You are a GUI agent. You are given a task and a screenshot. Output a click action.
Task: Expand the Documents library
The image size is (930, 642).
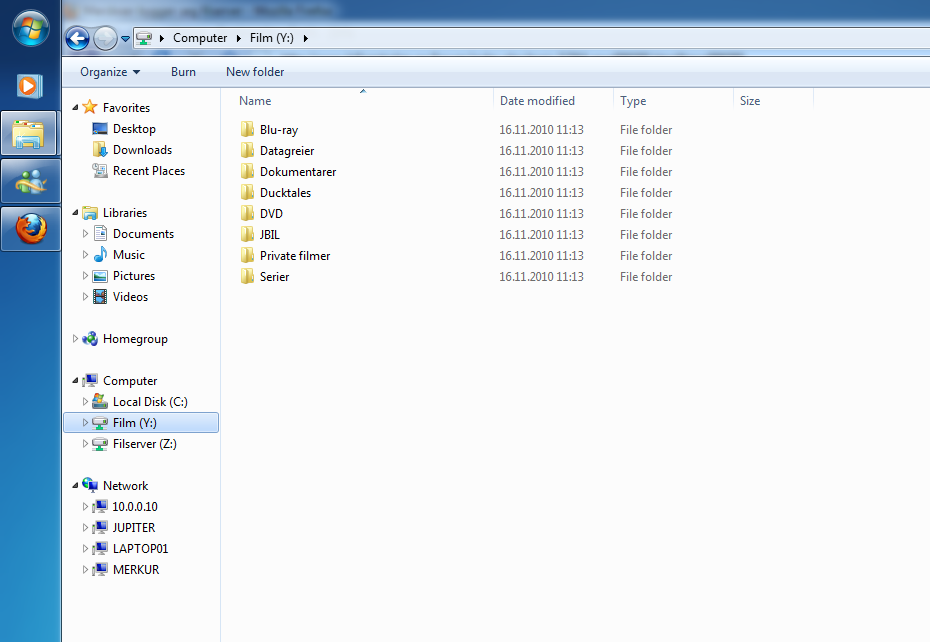pyautogui.click(x=85, y=234)
